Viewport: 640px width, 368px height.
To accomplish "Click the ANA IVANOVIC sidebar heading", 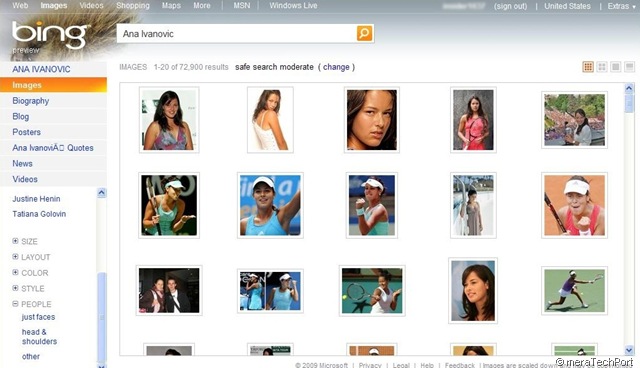I will coord(41,69).
